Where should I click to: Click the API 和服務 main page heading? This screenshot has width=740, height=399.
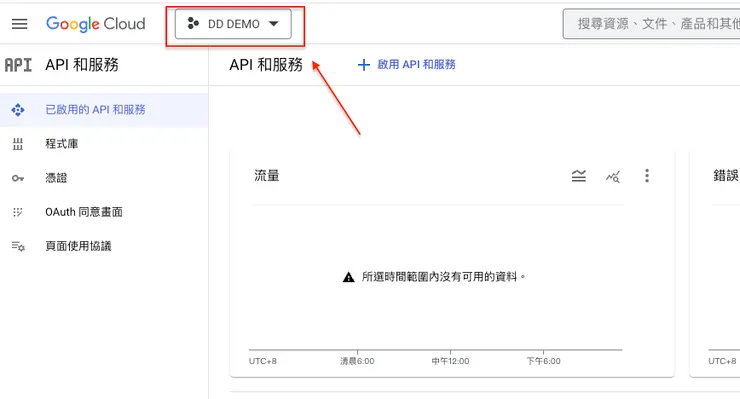(x=266, y=65)
